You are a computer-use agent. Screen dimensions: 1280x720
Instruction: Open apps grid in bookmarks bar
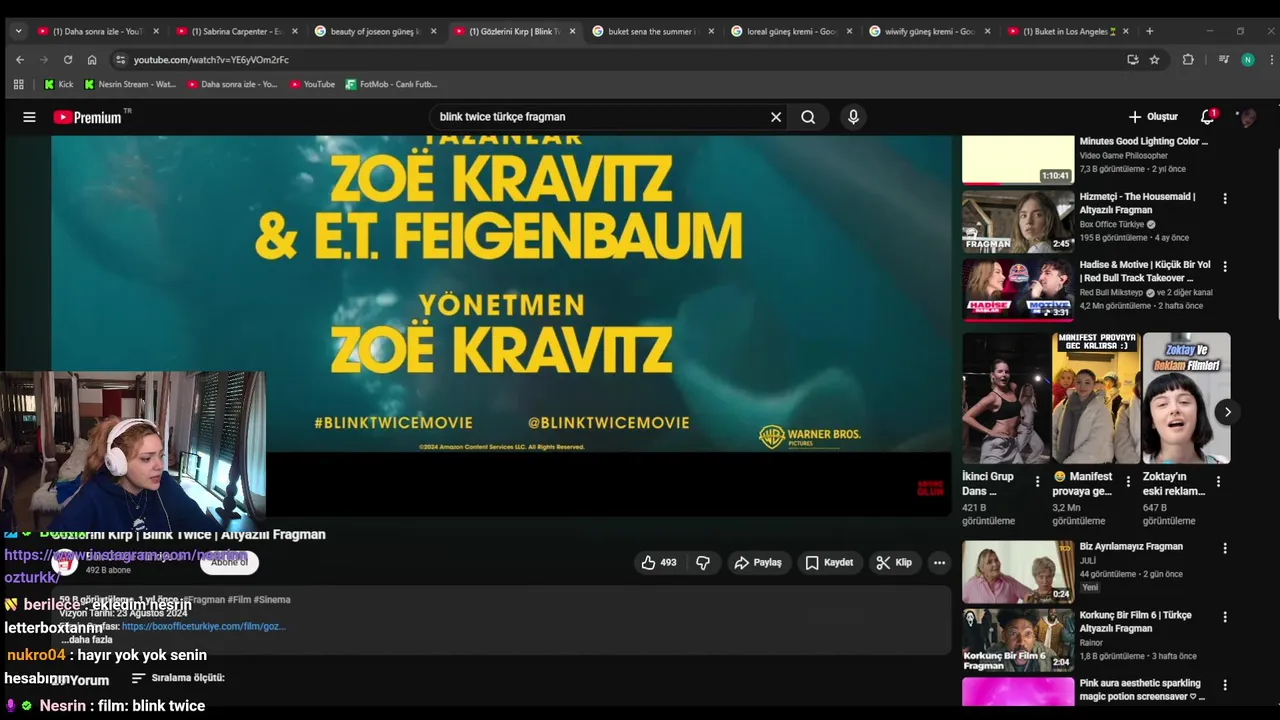(x=18, y=84)
